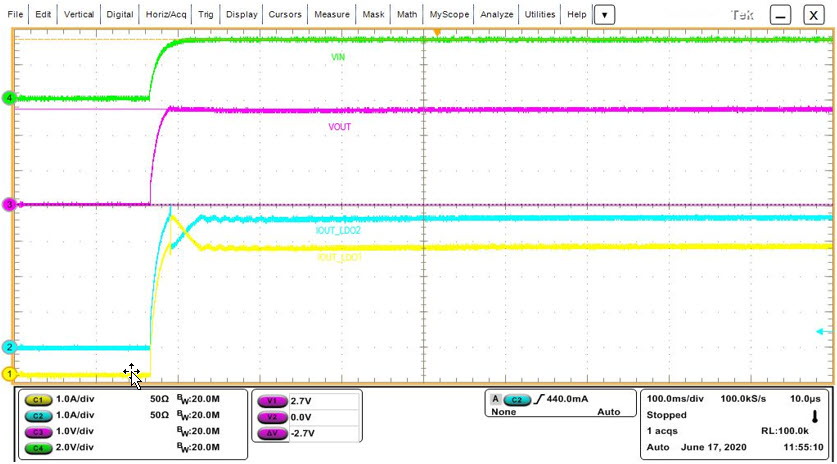Screen dimensions: 837x464
Task: Click the C3 1.0V/div scale readout
Action: [75, 431]
